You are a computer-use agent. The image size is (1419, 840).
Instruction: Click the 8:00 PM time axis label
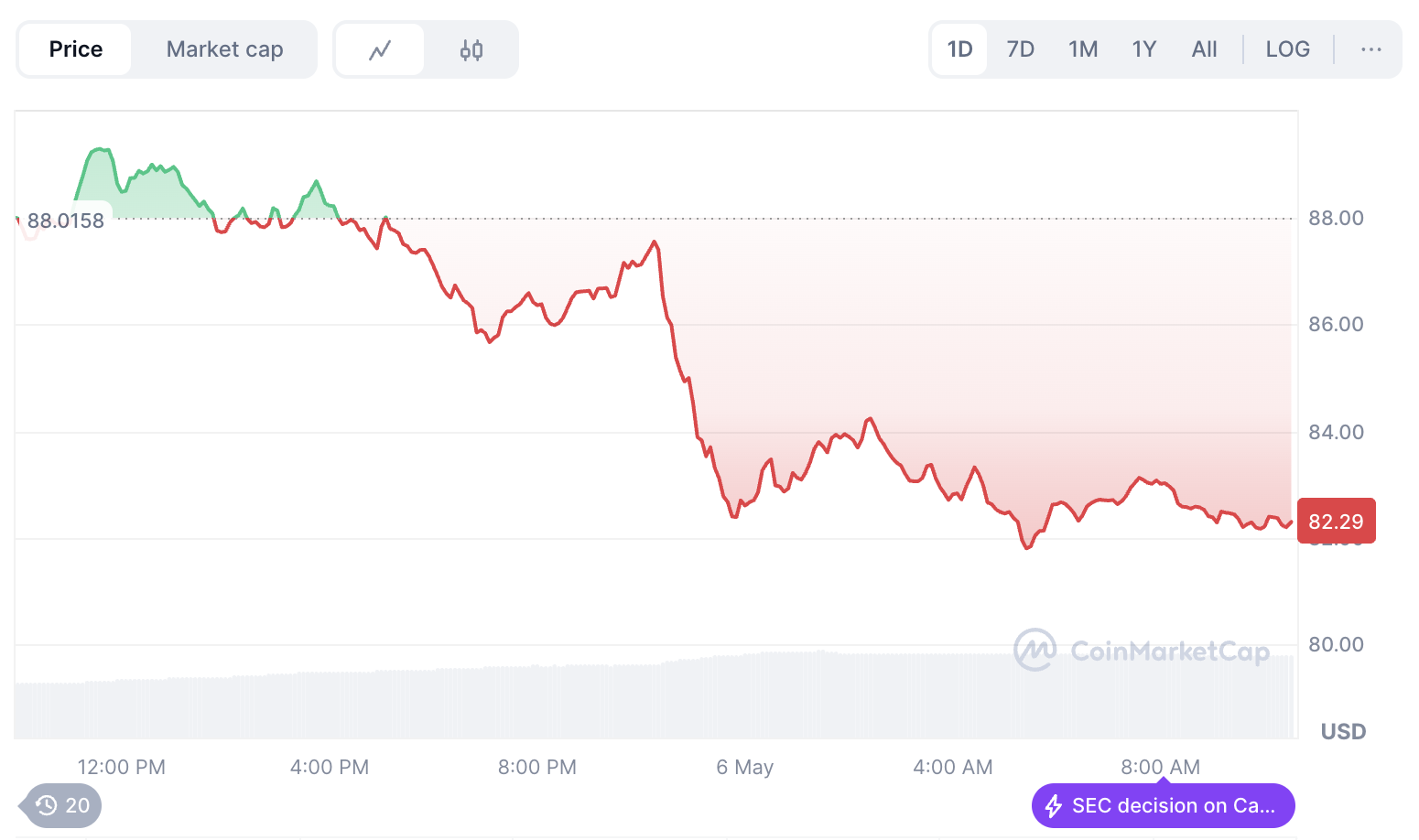[537, 767]
